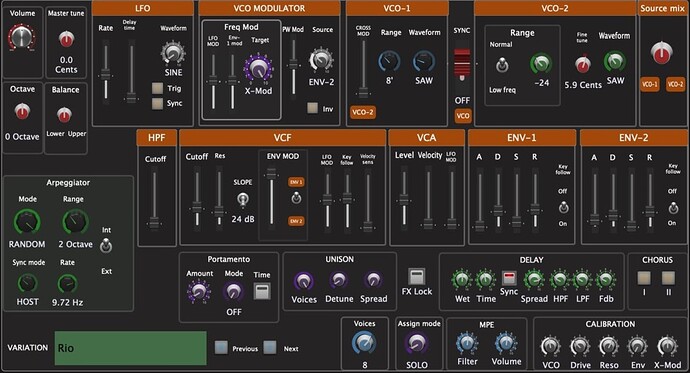Click the VCO-1 Cross Mod slider

[363, 67]
